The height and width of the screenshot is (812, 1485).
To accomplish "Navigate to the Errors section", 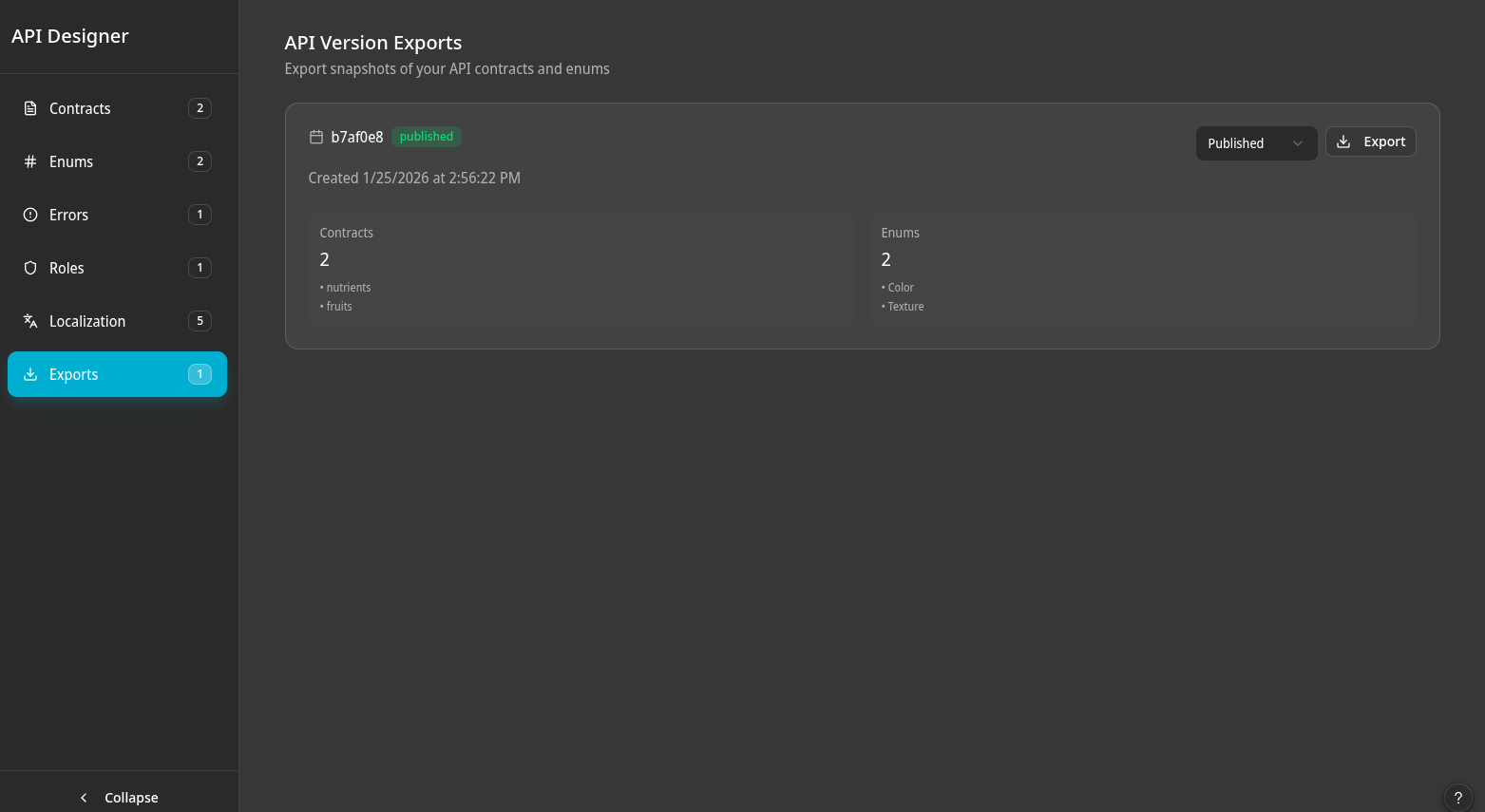I will coord(117,215).
